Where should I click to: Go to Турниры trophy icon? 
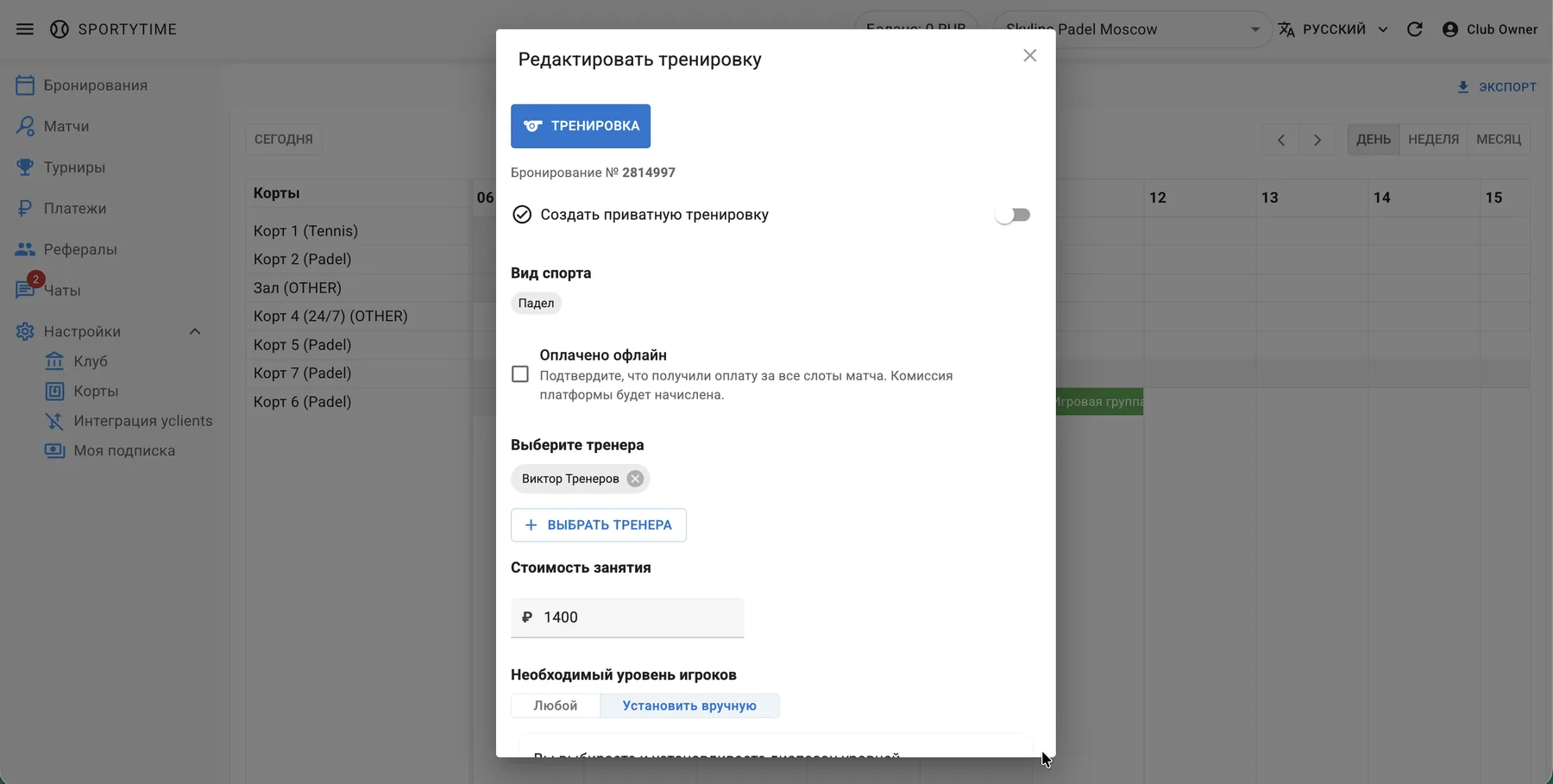point(25,167)
